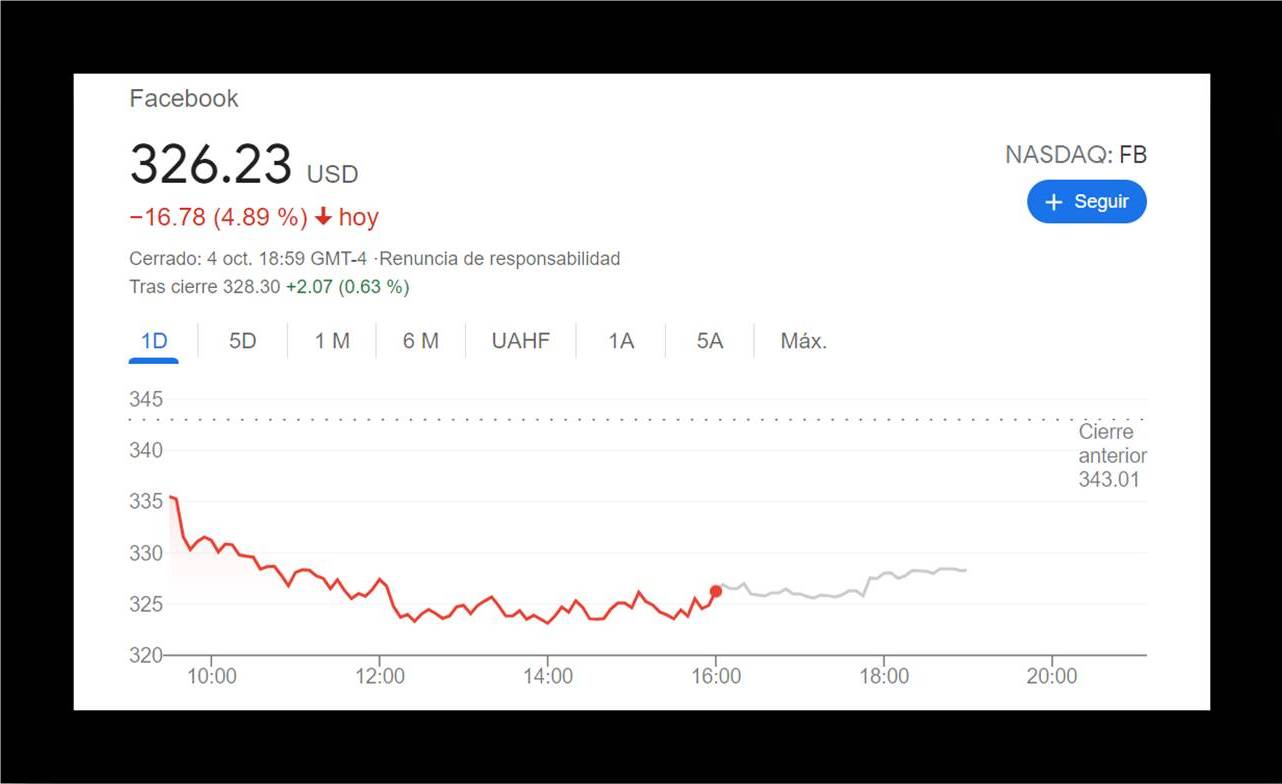Image resolution: width=1282 pixels, height=784 pixels.
Task: Select the UAHF time range tab
Action: click(x=521, y=341)
